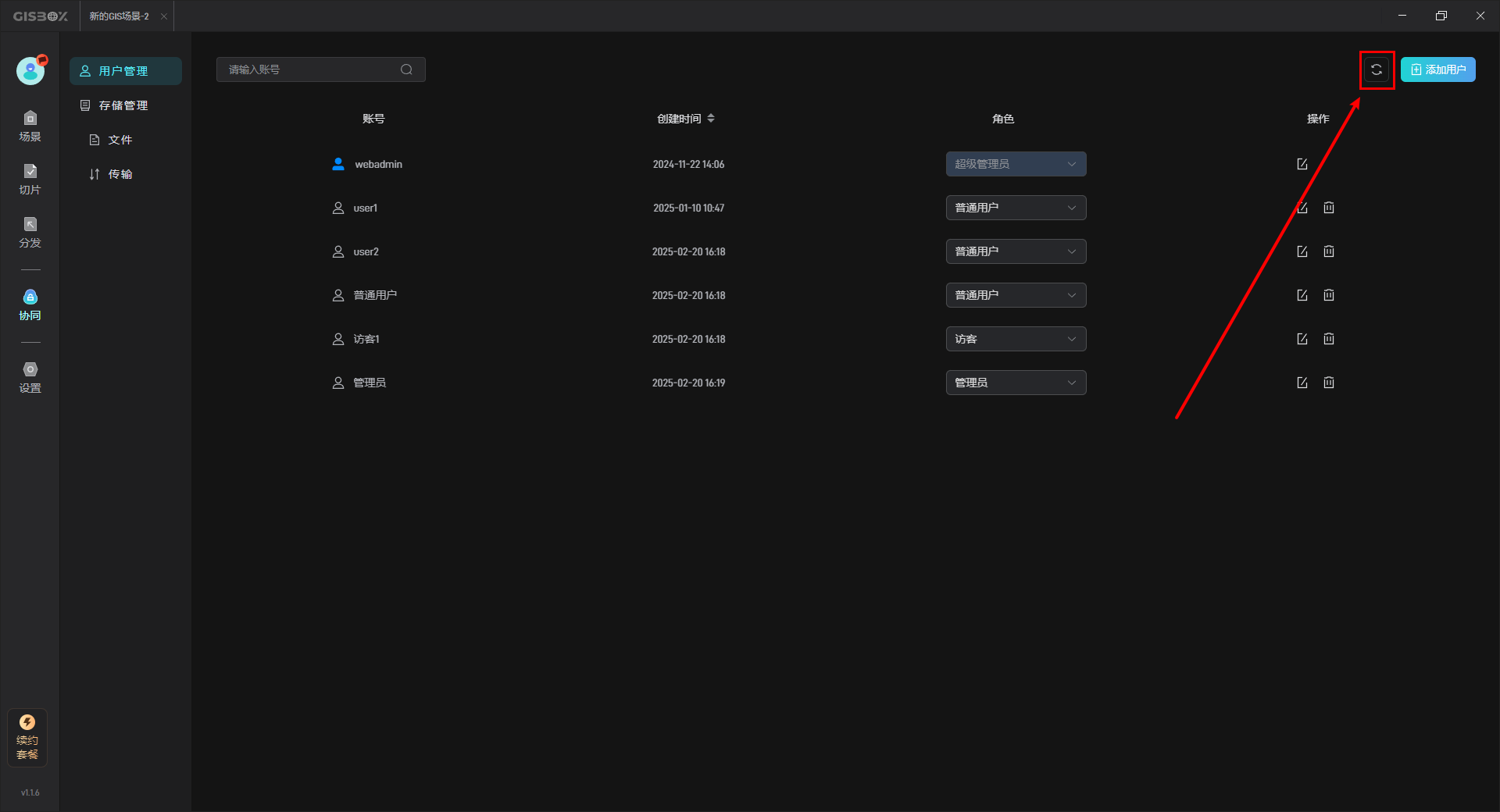The width and height of the screenshot is (1500, 812).
Task: Click the 添加用户 button
Action: click(1437, 69)
